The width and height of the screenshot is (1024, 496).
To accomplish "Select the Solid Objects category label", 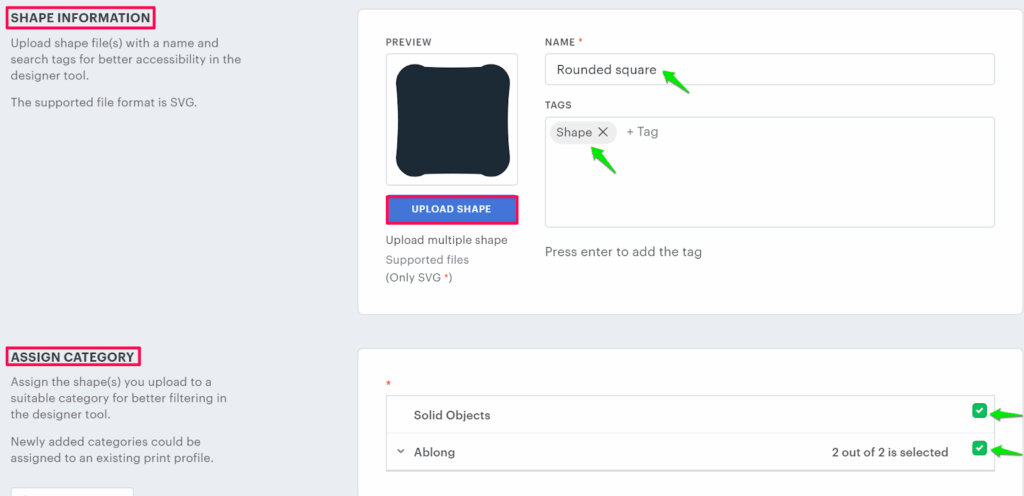I will [452, 415].
